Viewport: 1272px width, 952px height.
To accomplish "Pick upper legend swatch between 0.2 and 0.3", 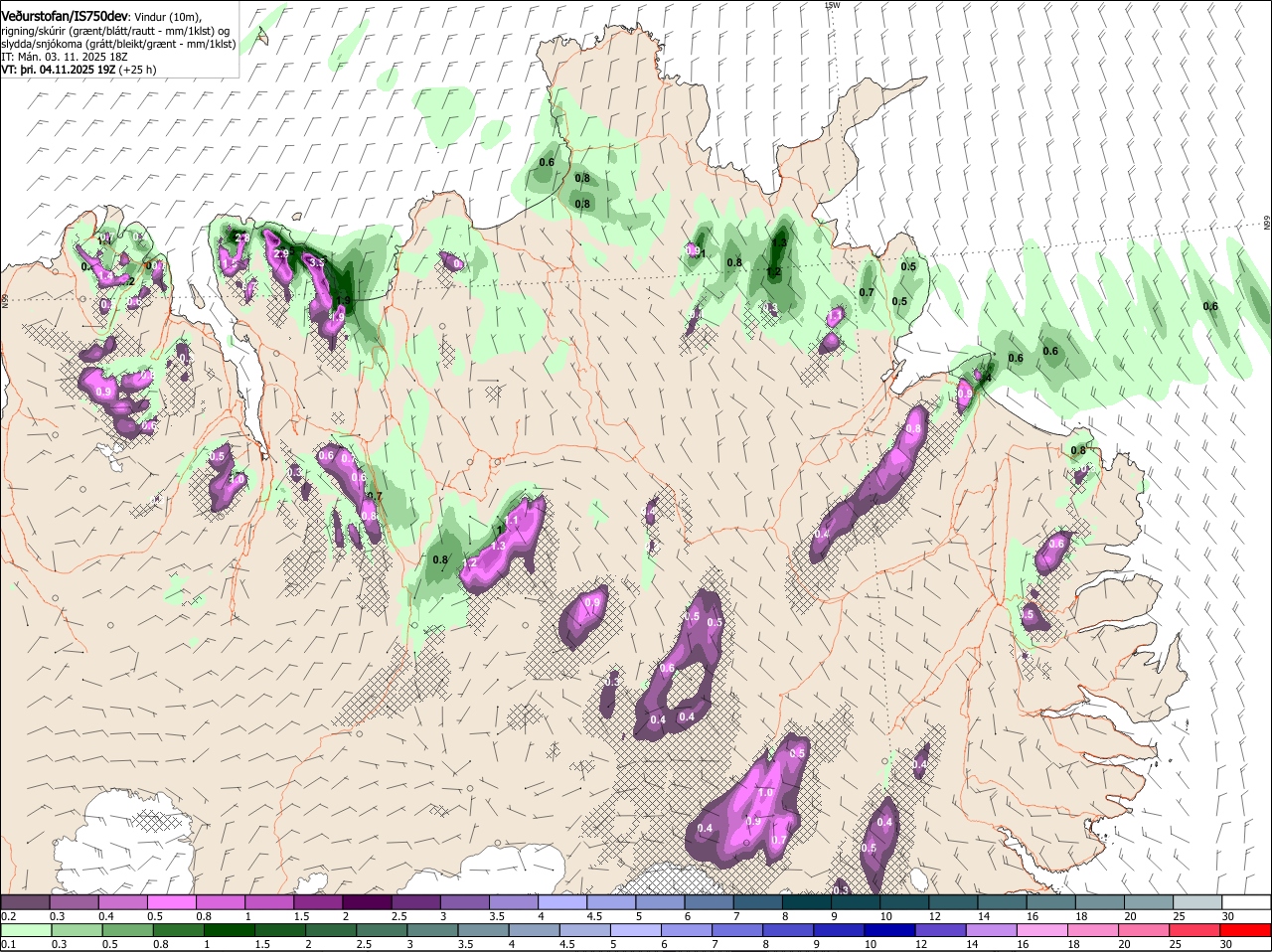I will click(25, 901).
